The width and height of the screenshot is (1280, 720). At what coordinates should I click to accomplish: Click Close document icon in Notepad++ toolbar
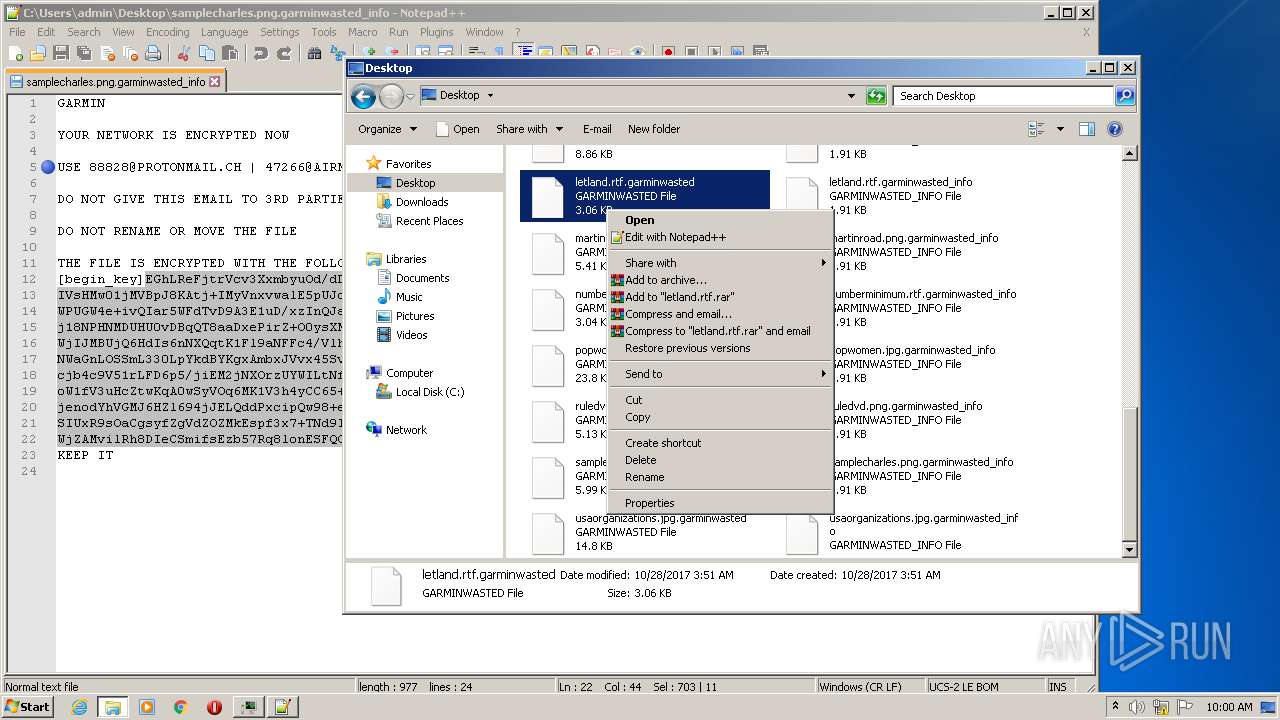(x=107, y=53)
